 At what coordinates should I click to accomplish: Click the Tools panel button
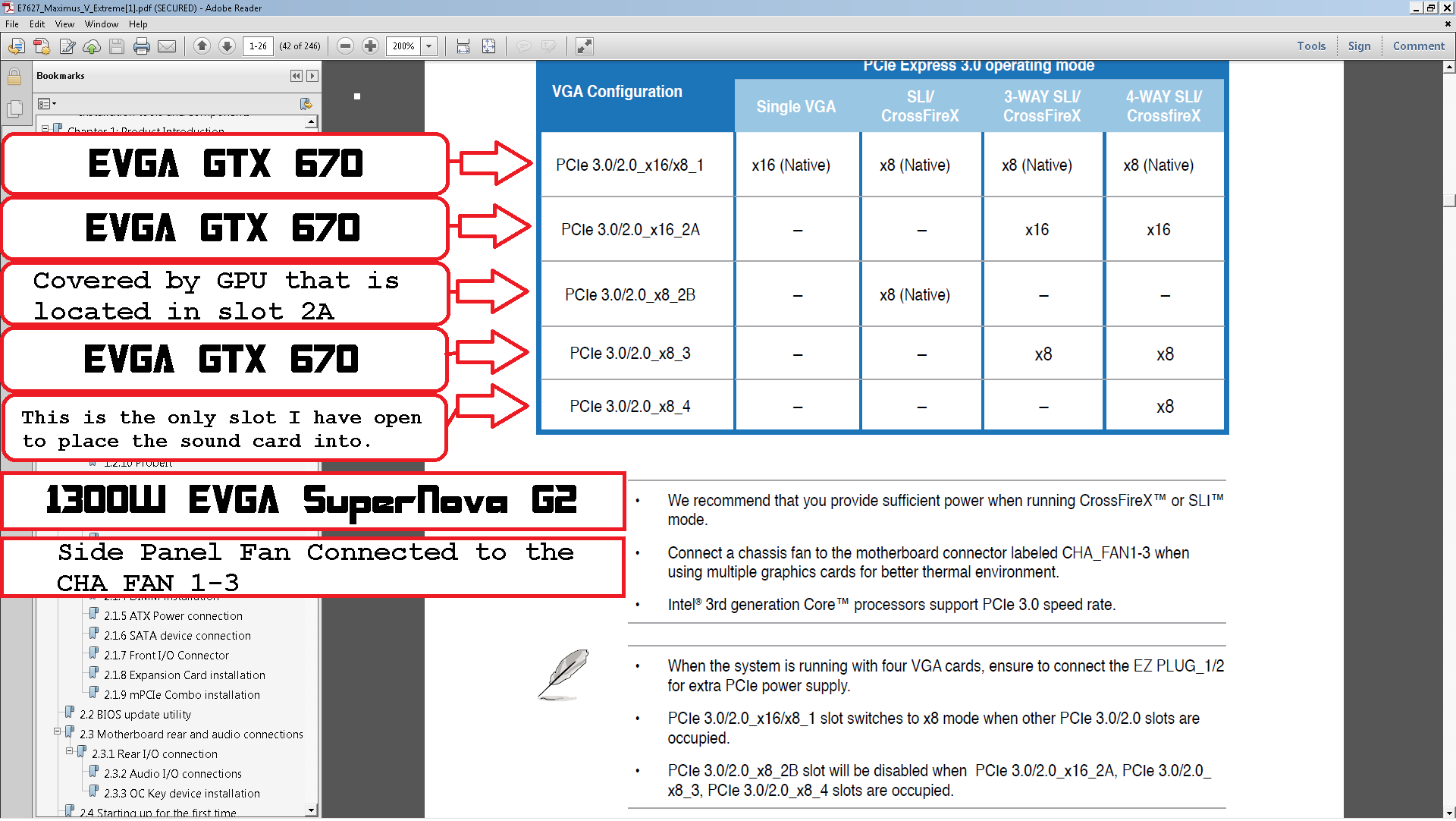point(1311,46)
